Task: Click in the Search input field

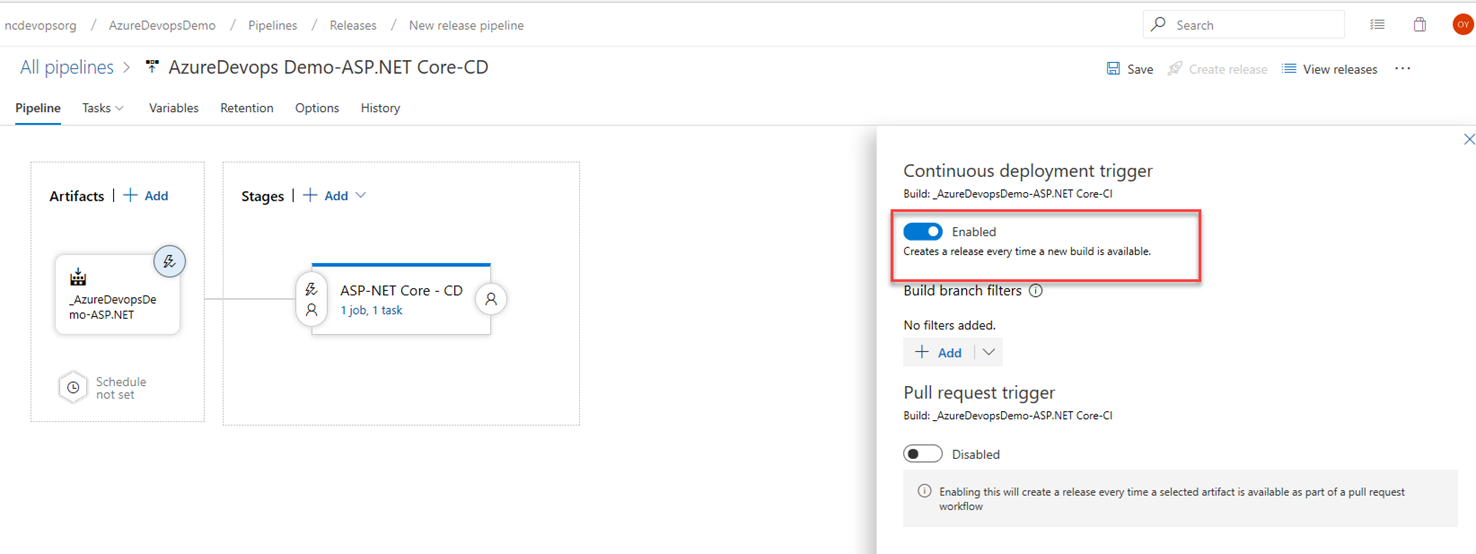Action: [x=1244, y=25]
